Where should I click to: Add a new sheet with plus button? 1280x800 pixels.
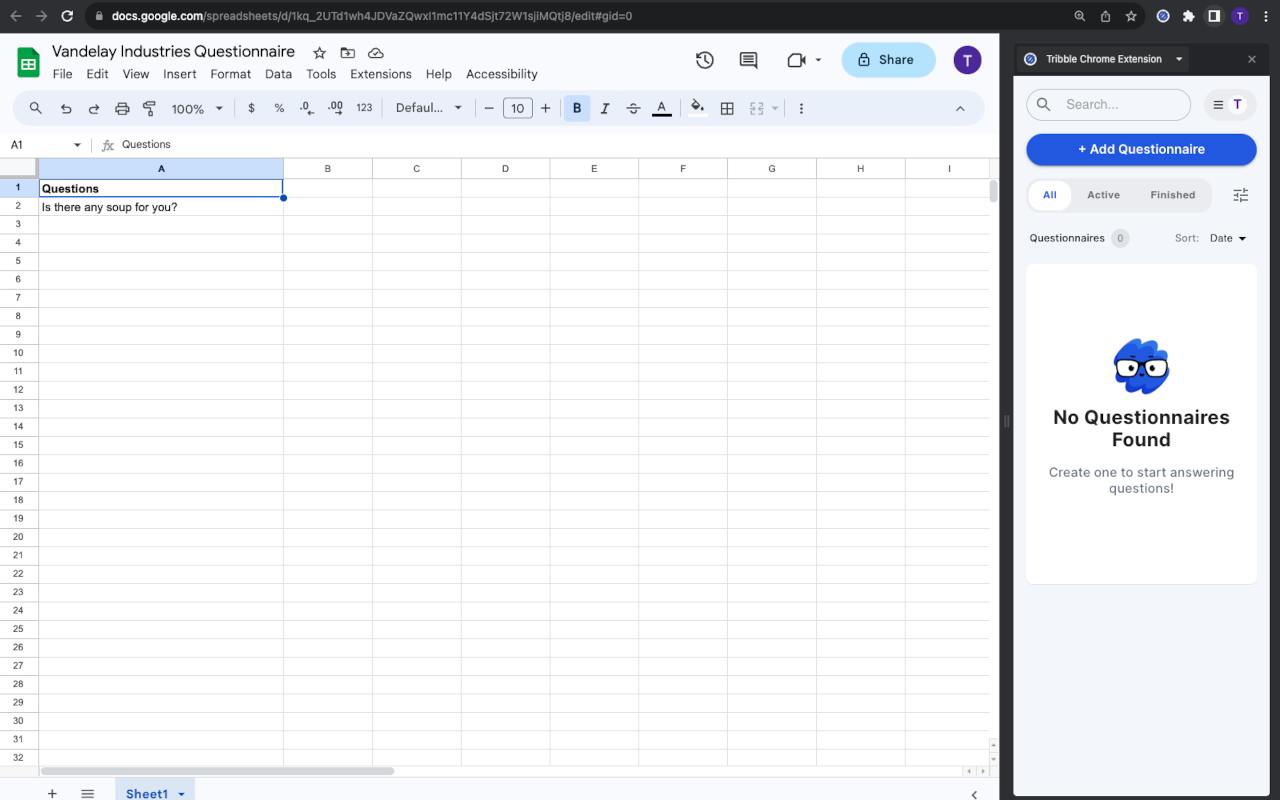(52, 793)
